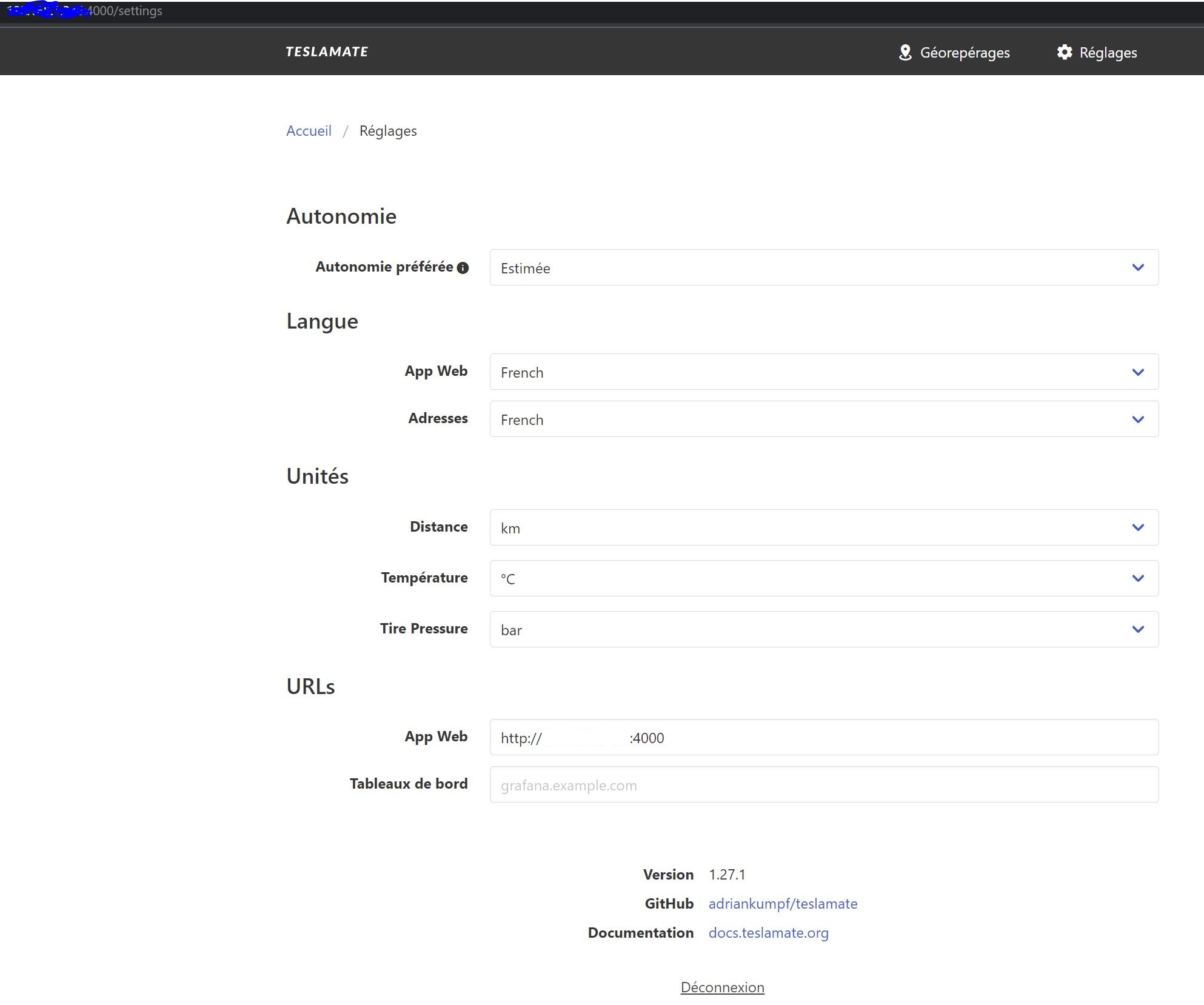Viewport: 1204px width, 1005px height.
Task: Open Géorepérages in the navbar
Action: click(964, 53)
